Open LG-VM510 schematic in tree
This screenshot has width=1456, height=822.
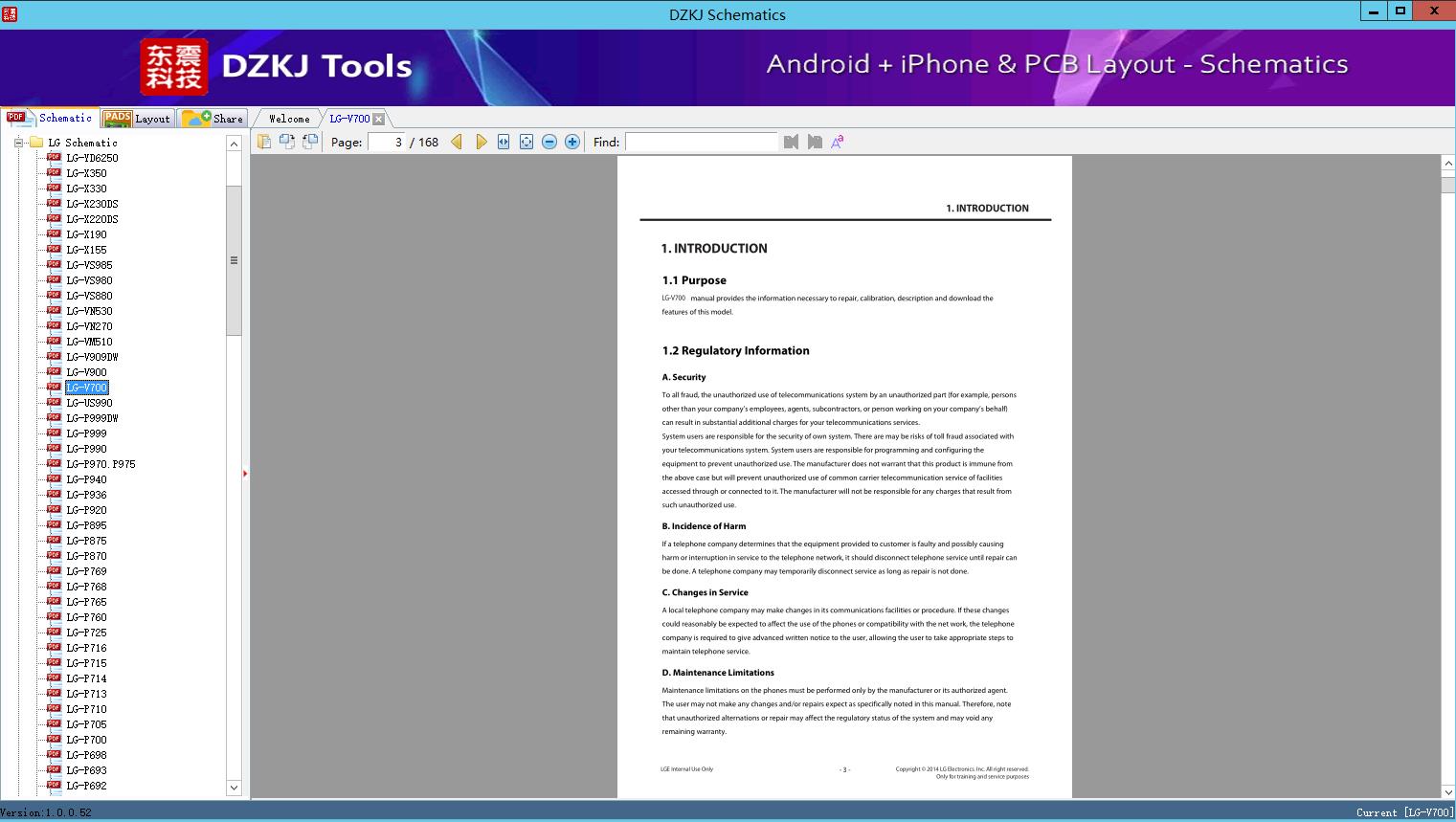click(89, 342)
